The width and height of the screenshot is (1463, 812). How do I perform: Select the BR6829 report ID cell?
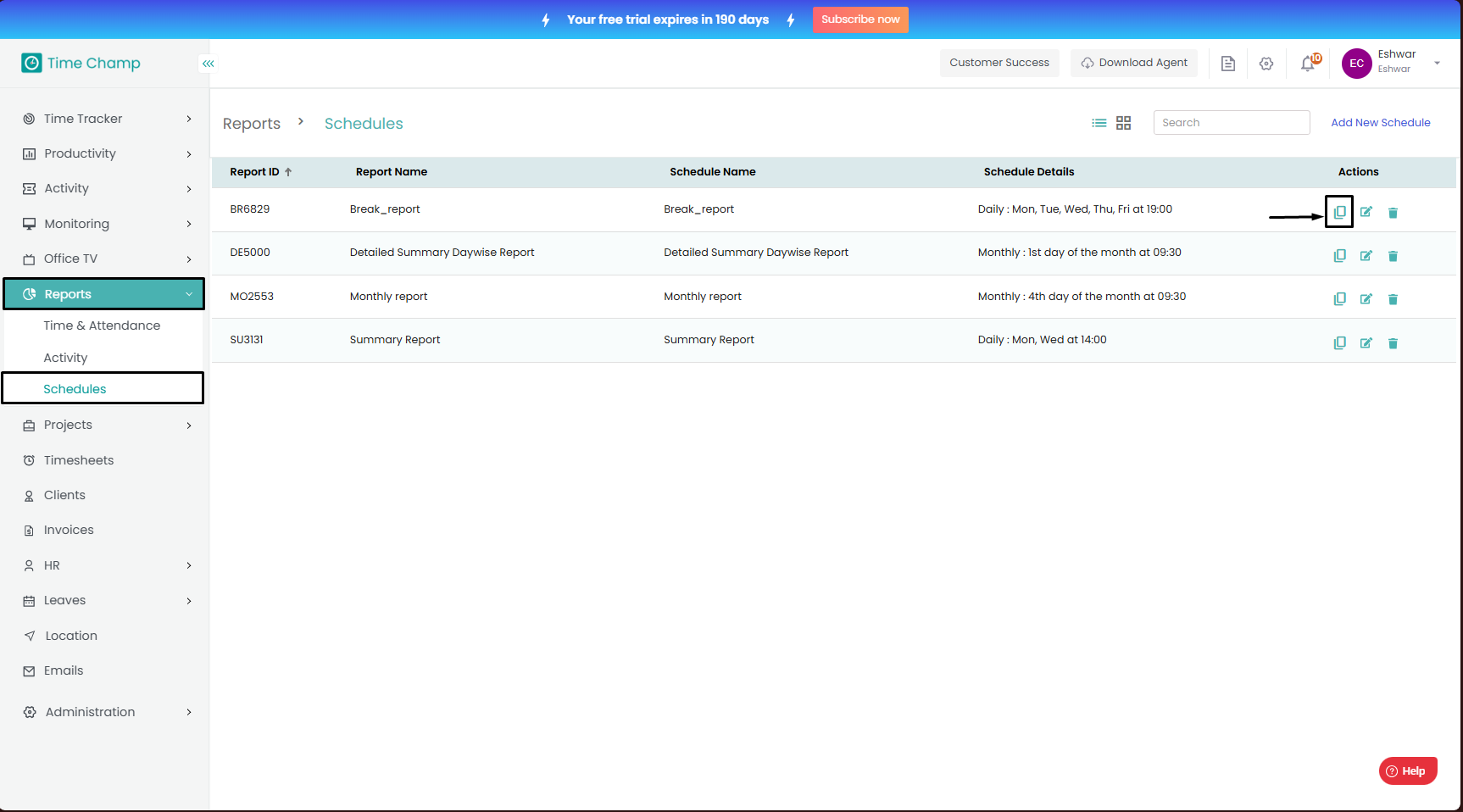click(x=250, y=209)
